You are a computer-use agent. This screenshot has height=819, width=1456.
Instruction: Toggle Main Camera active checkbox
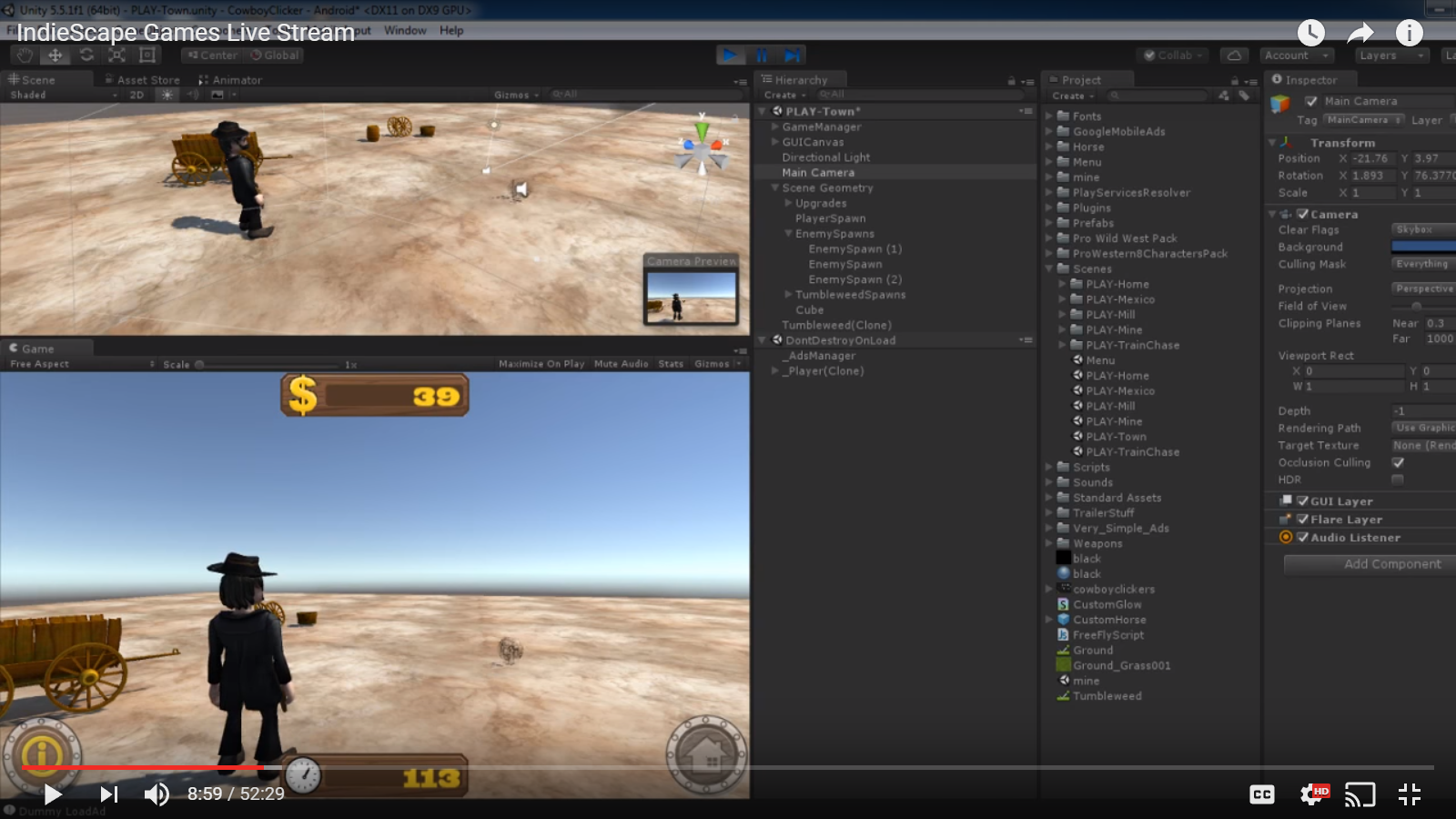point(1311,101)
